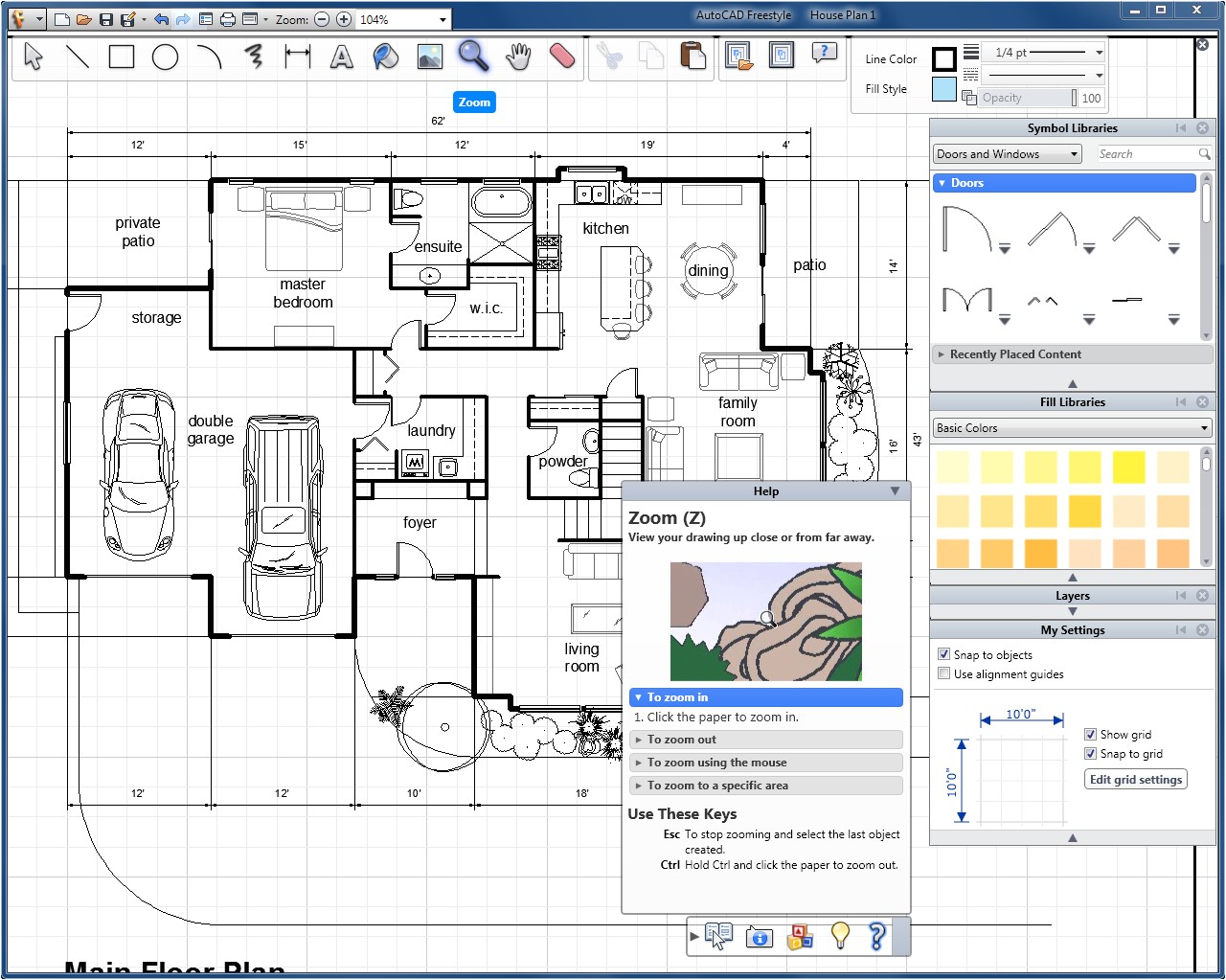Paste from clipboard
This screenshot has width=1226, height=980.
click(693, 57)
